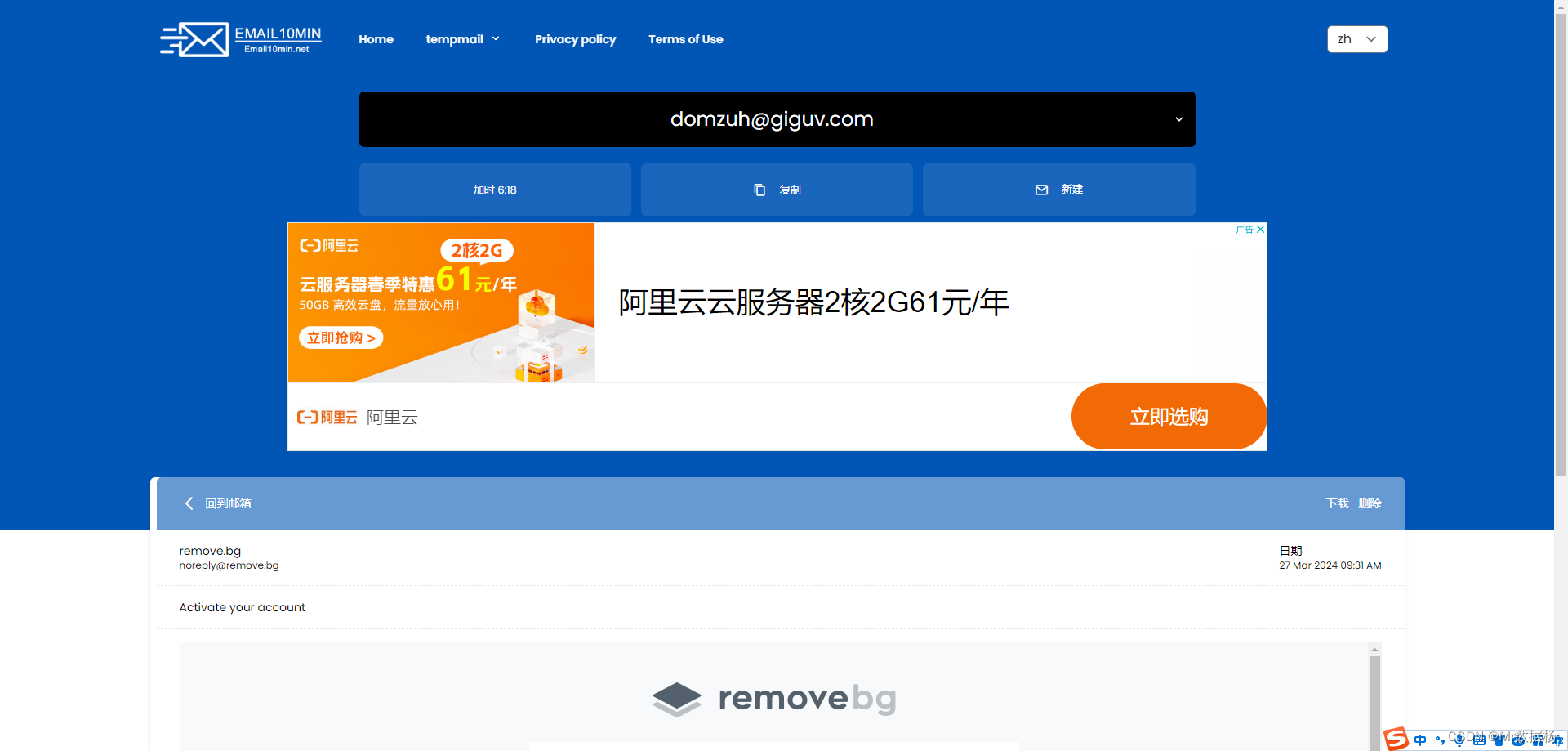Open the Privacy policy page

[575, 39]
